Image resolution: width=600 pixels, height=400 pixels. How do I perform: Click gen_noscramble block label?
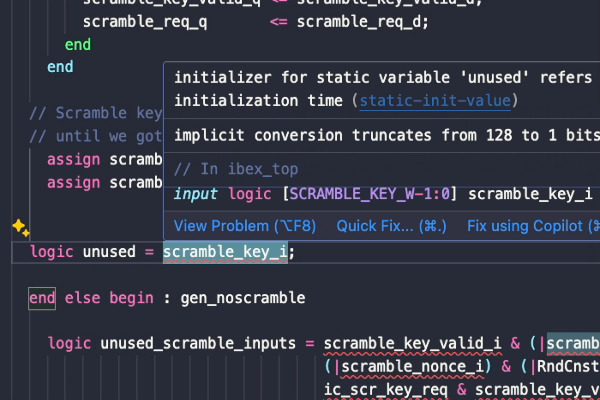point(243,298)
